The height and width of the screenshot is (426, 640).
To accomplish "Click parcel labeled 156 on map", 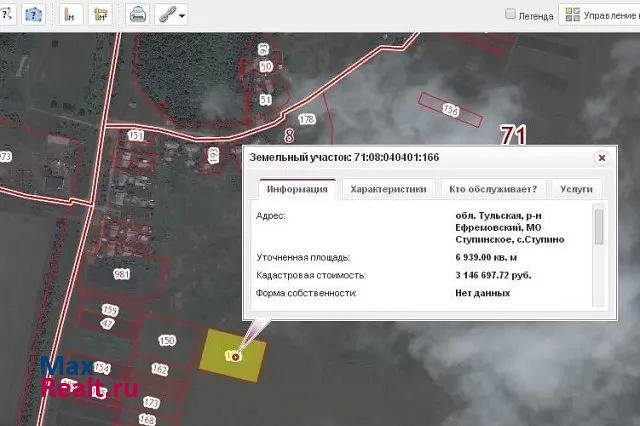I will [x=449, y=108].
